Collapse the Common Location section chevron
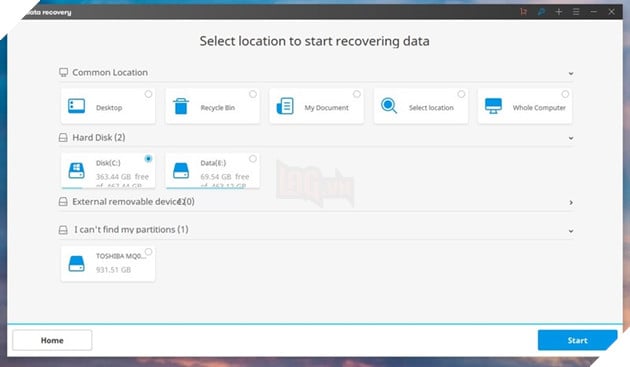630x367 pixels. (x=571, y=74)
